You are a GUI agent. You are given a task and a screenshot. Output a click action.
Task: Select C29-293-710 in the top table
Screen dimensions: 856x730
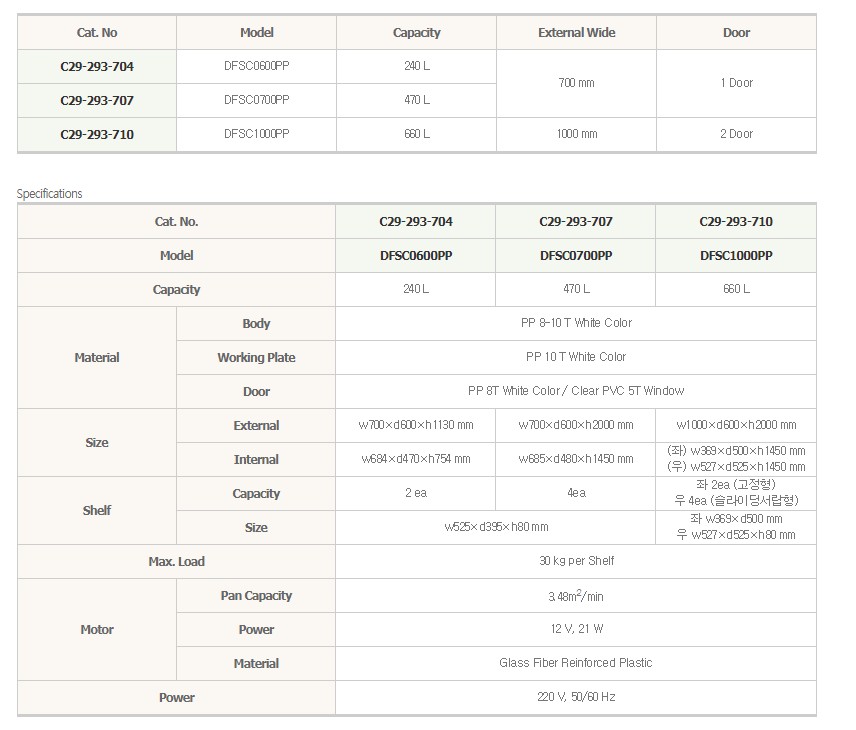pyautogui.click(x=97, y=134)
